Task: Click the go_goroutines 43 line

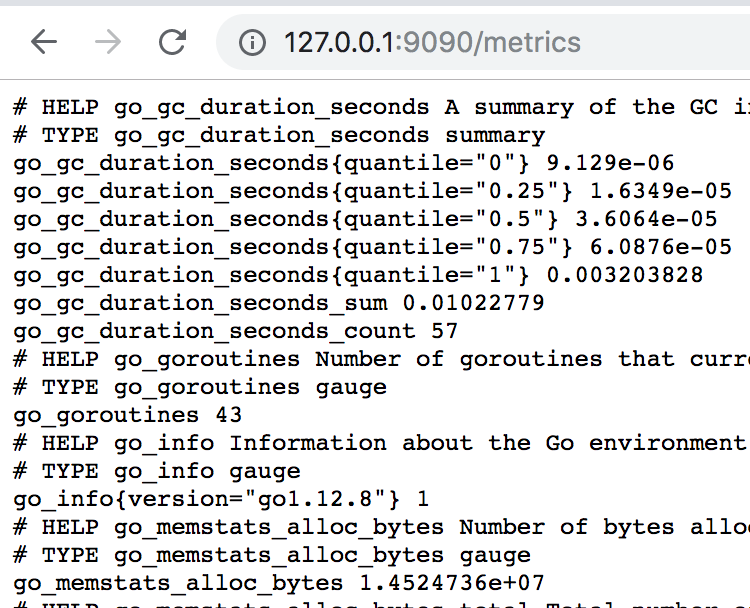Action: pos(128,415)
